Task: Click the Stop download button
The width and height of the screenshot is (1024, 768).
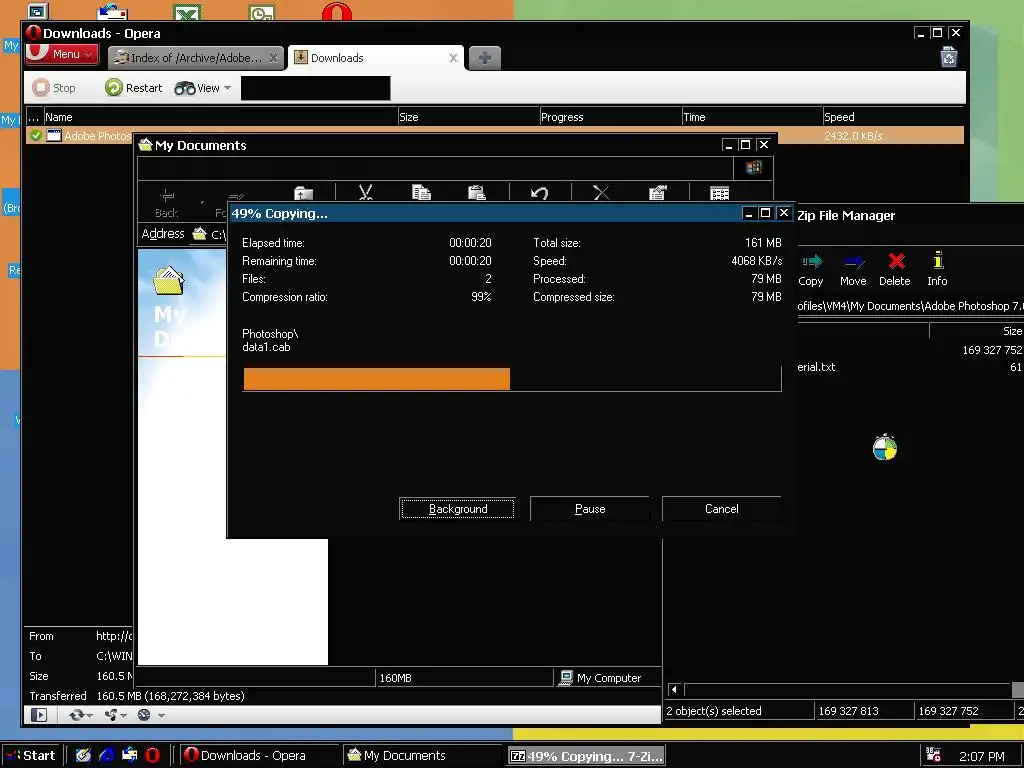Action: (x=54, y=88)
